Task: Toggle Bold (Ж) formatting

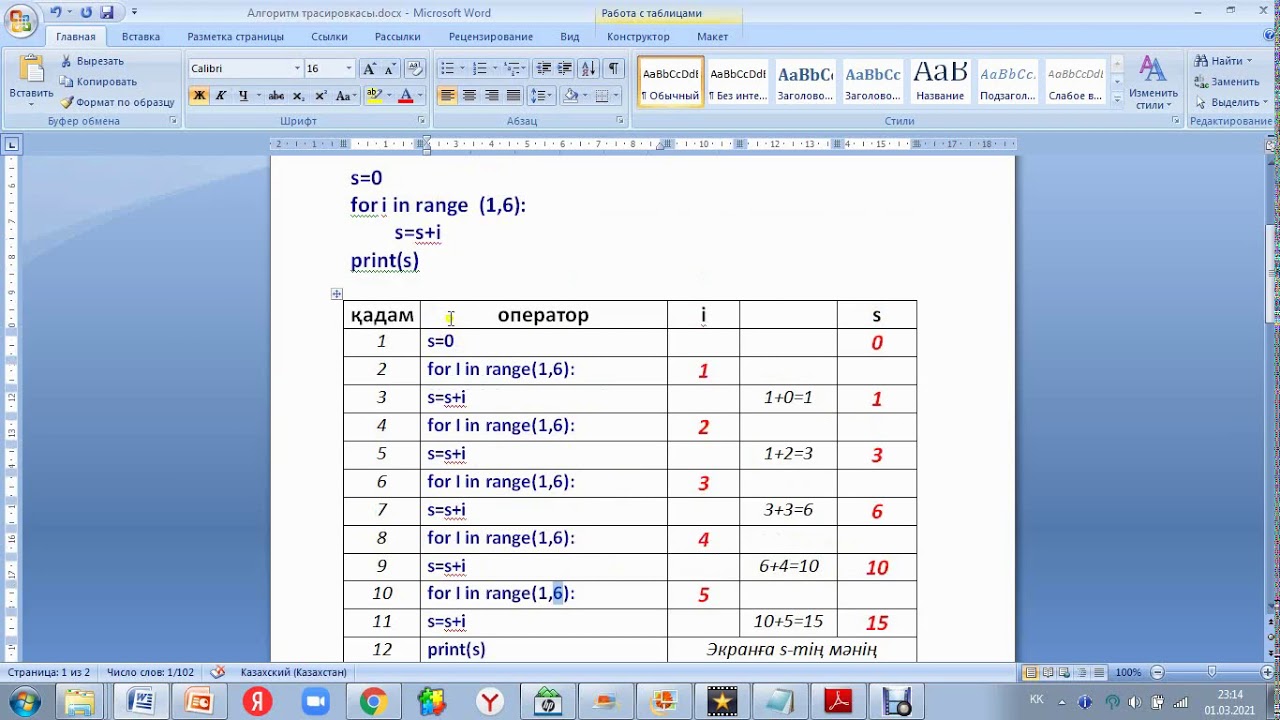Action: pyautogui.click(x=199, y=96)
